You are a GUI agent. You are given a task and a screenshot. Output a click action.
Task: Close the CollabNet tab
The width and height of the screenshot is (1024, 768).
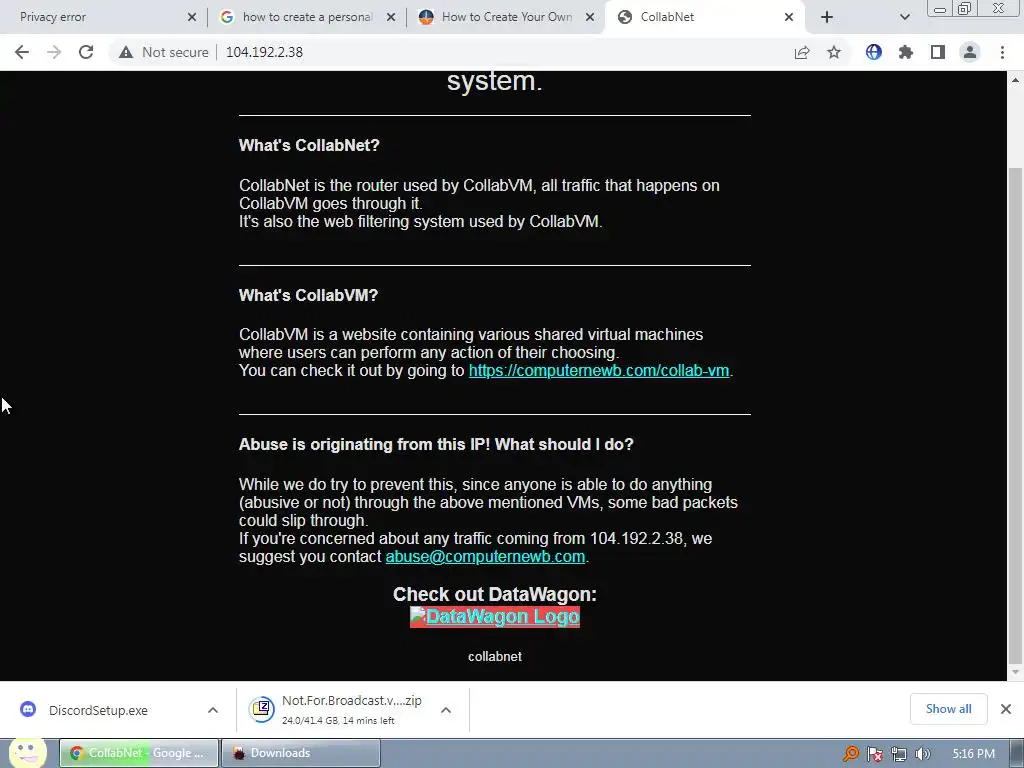(x=789, y=17)
